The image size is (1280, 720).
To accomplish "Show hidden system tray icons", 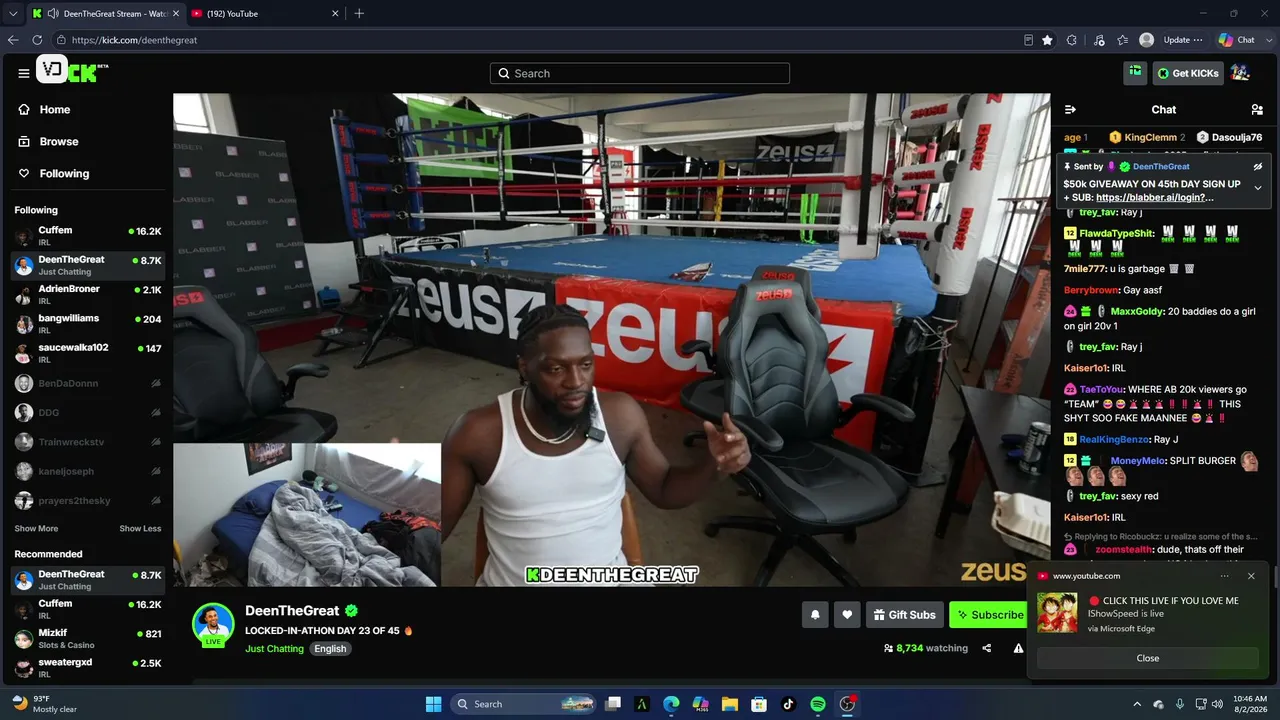I will click(x=1137, y=704).
